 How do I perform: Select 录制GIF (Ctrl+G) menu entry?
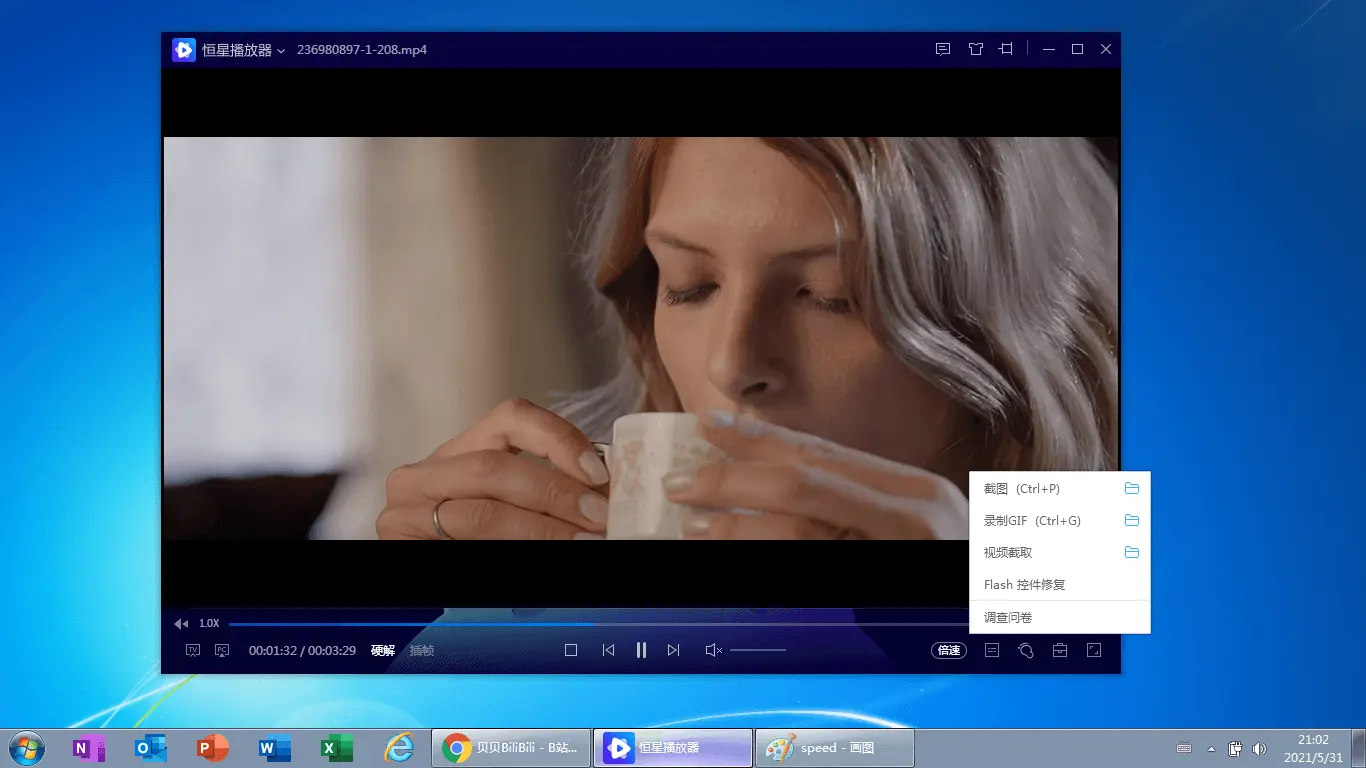tap(1060, 520)
